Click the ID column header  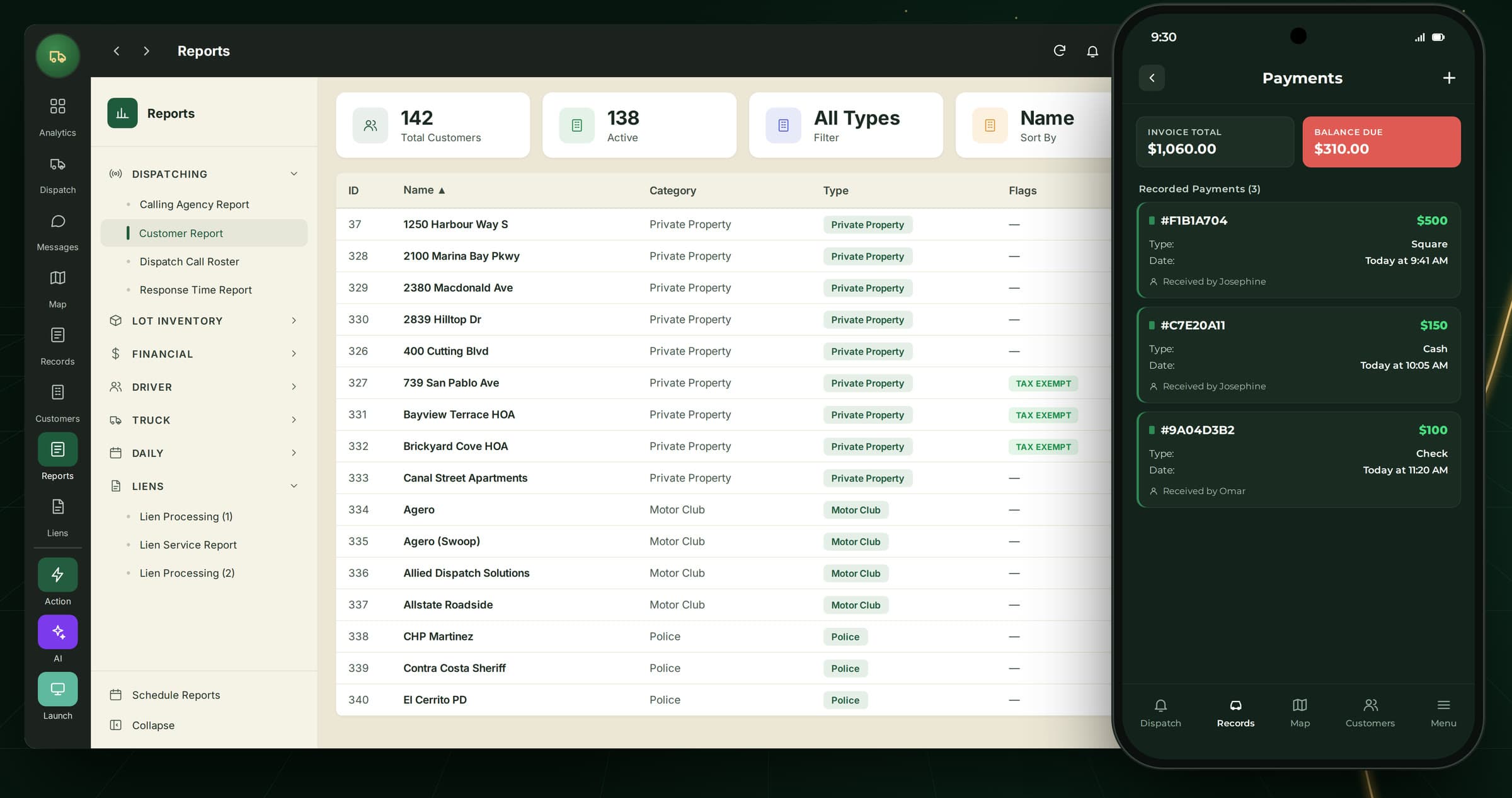pyautogui.click(x=353, y=190)
